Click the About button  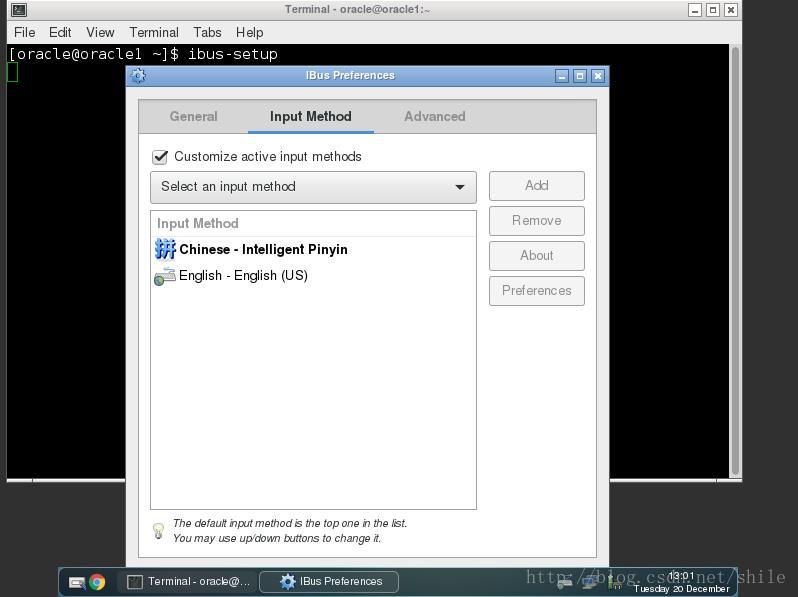536,256
